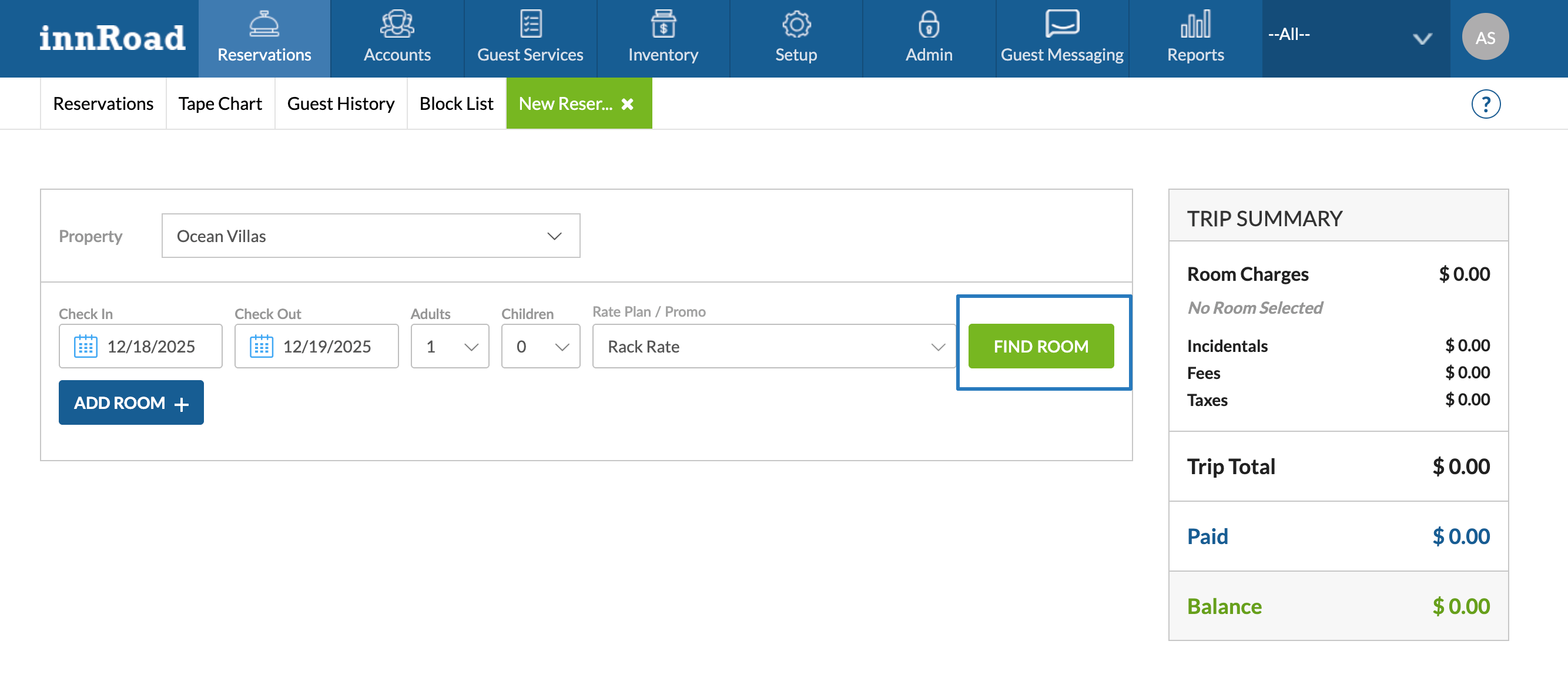Viewport: 1568px width, 698px height.
Task: Expand the Property dropdown Ocean Villas
Action: [x=371, y=236]
